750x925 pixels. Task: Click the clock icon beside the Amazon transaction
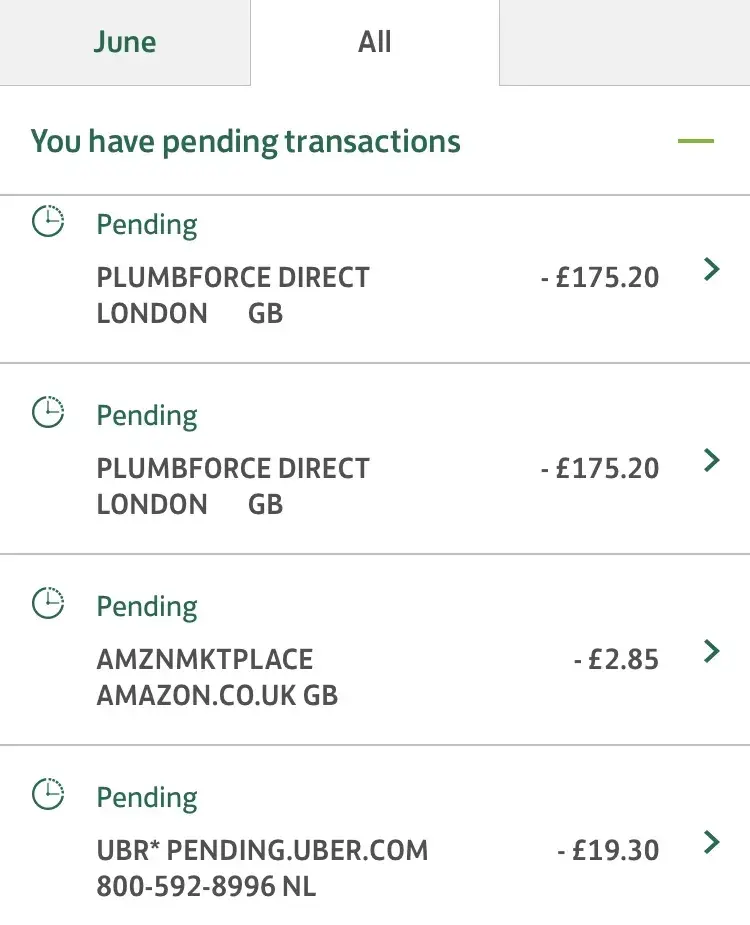[48, 603]
